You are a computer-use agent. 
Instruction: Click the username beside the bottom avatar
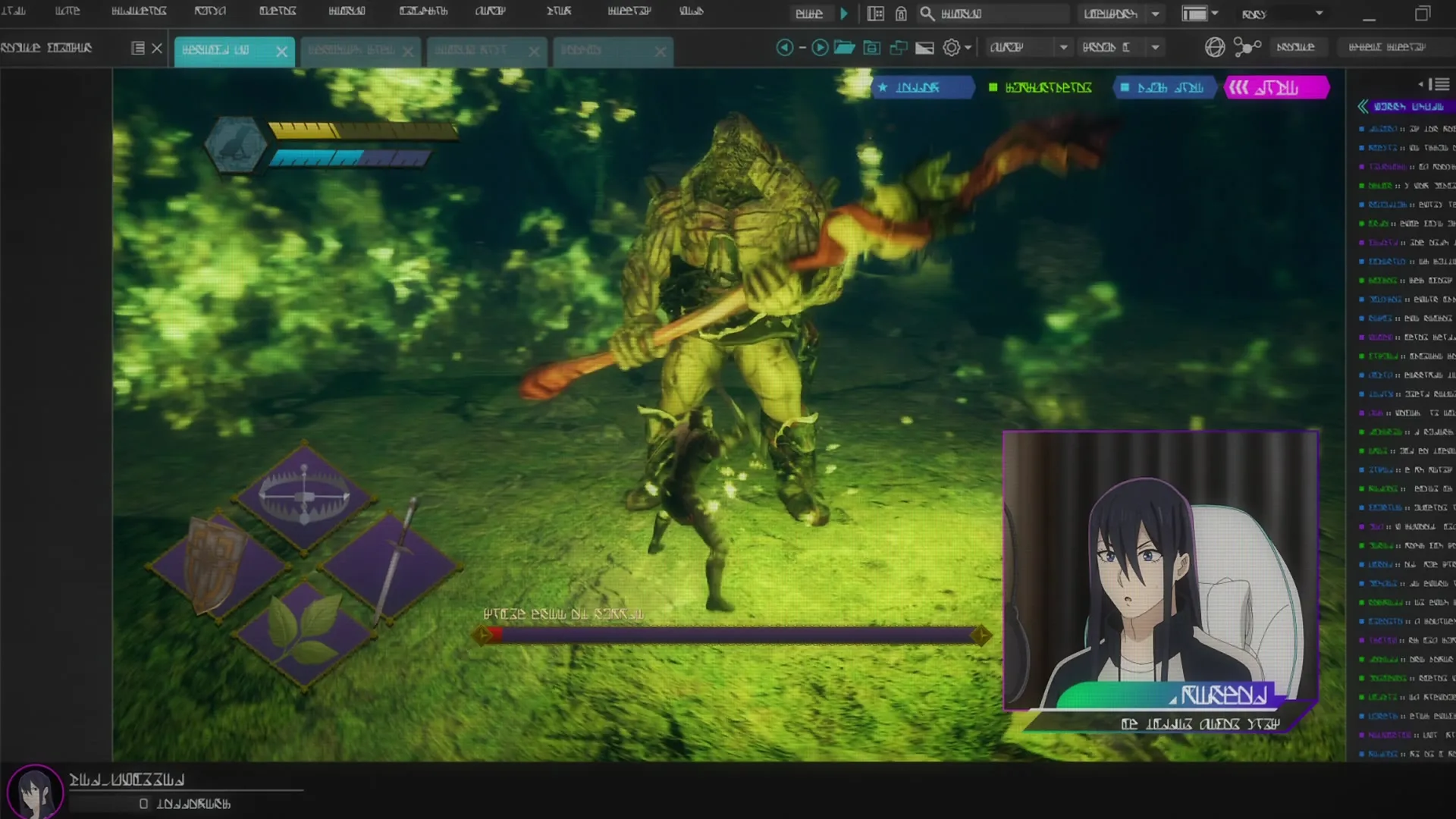(127, 780)
